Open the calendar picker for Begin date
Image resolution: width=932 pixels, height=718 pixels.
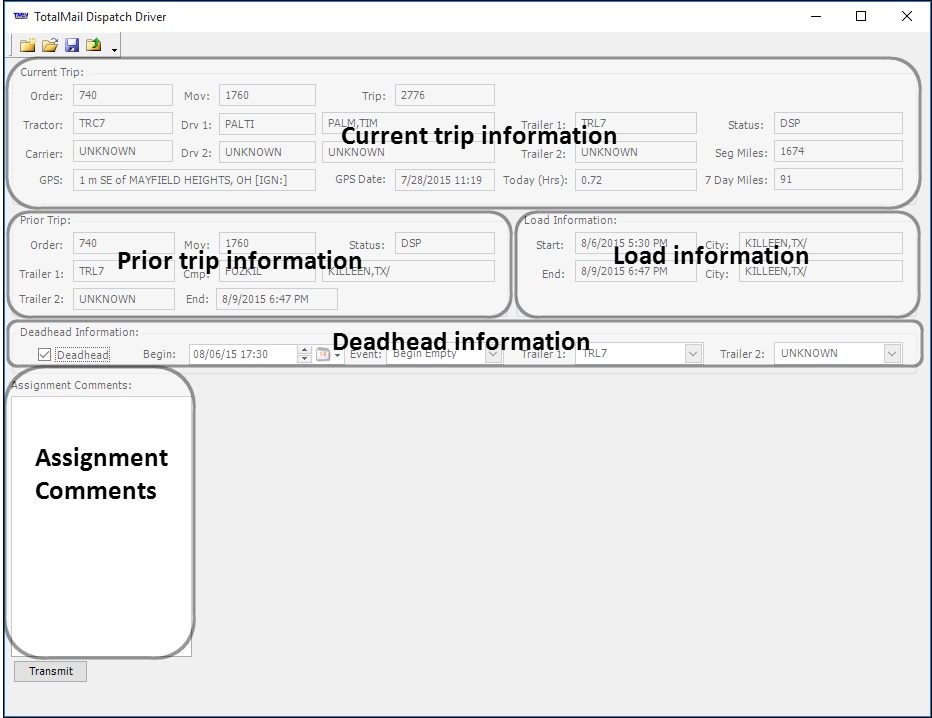point(324,354)
